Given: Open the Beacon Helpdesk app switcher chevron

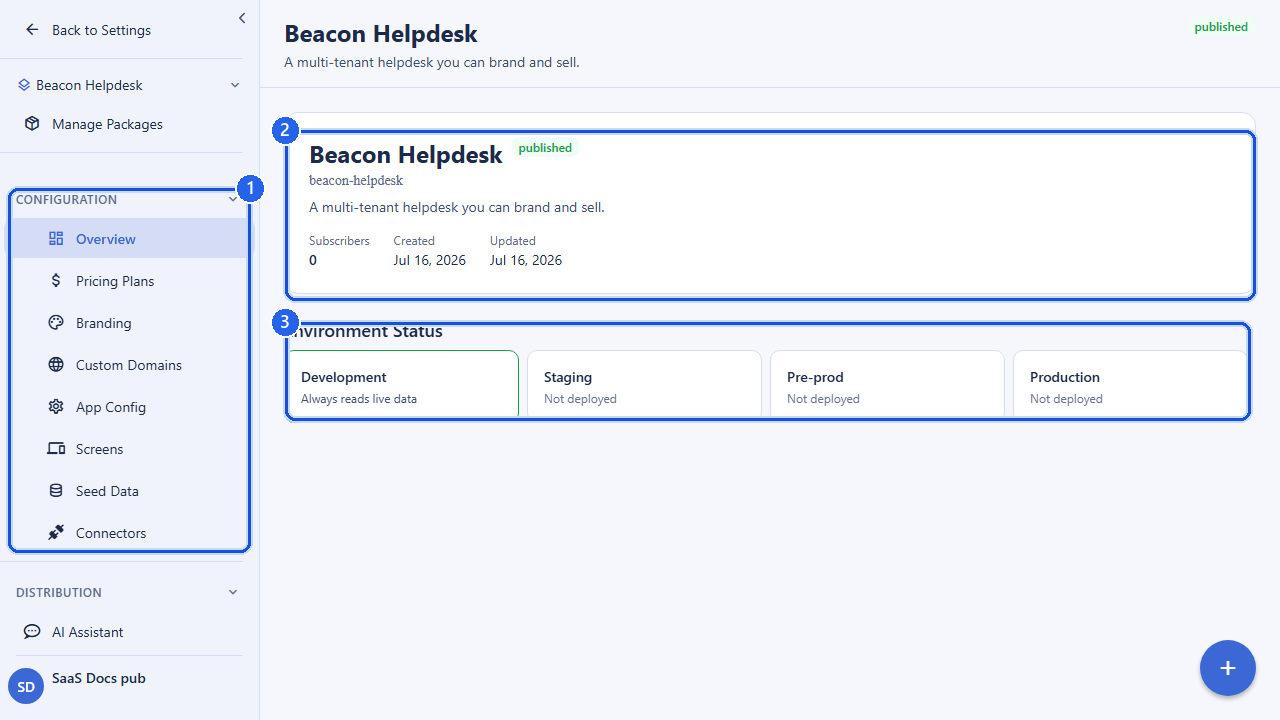Looking at the screenshot, I should [235, 85].
